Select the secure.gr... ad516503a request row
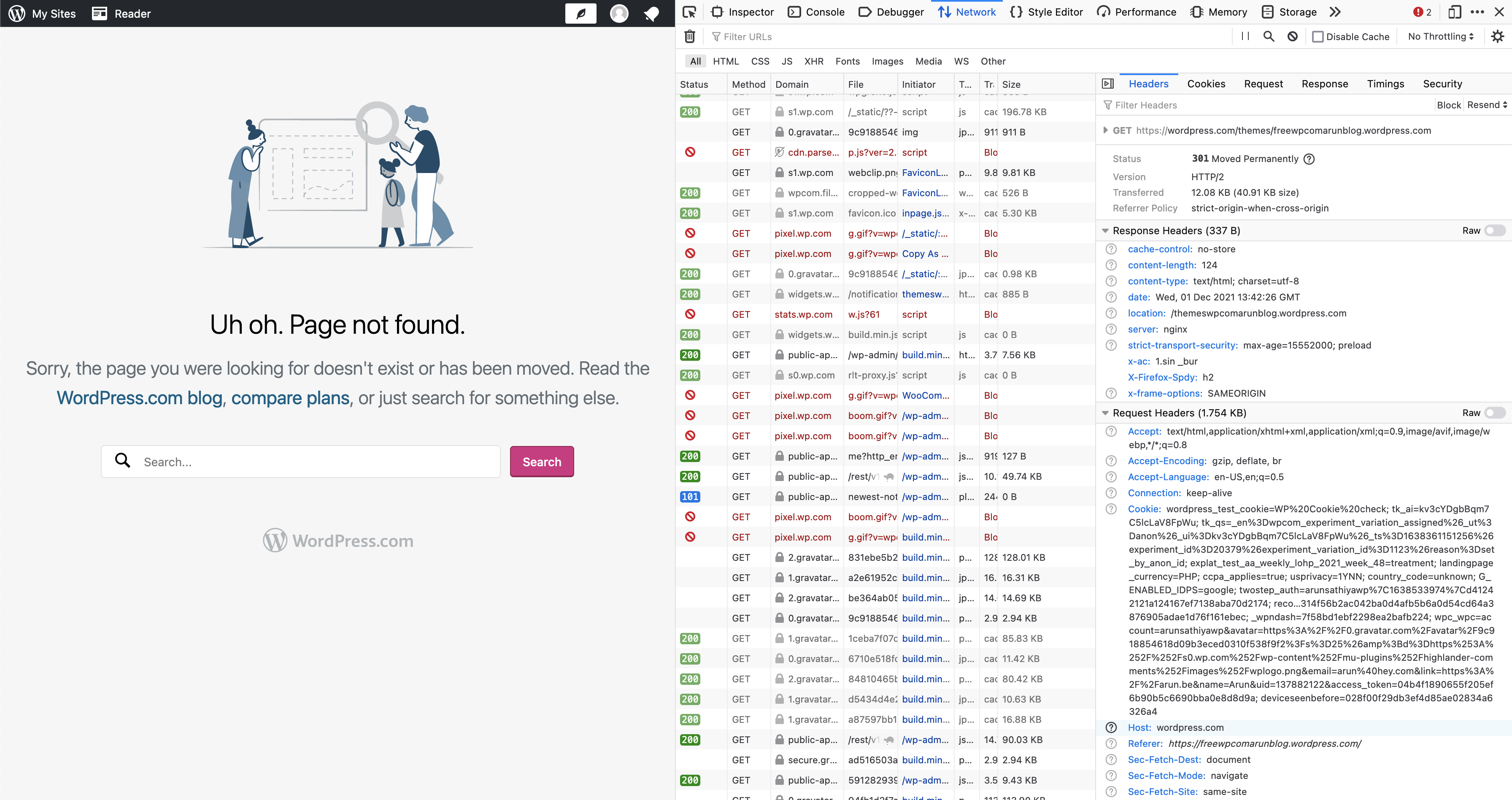This screenshot has height=800, width=1512. click(885, 759)
